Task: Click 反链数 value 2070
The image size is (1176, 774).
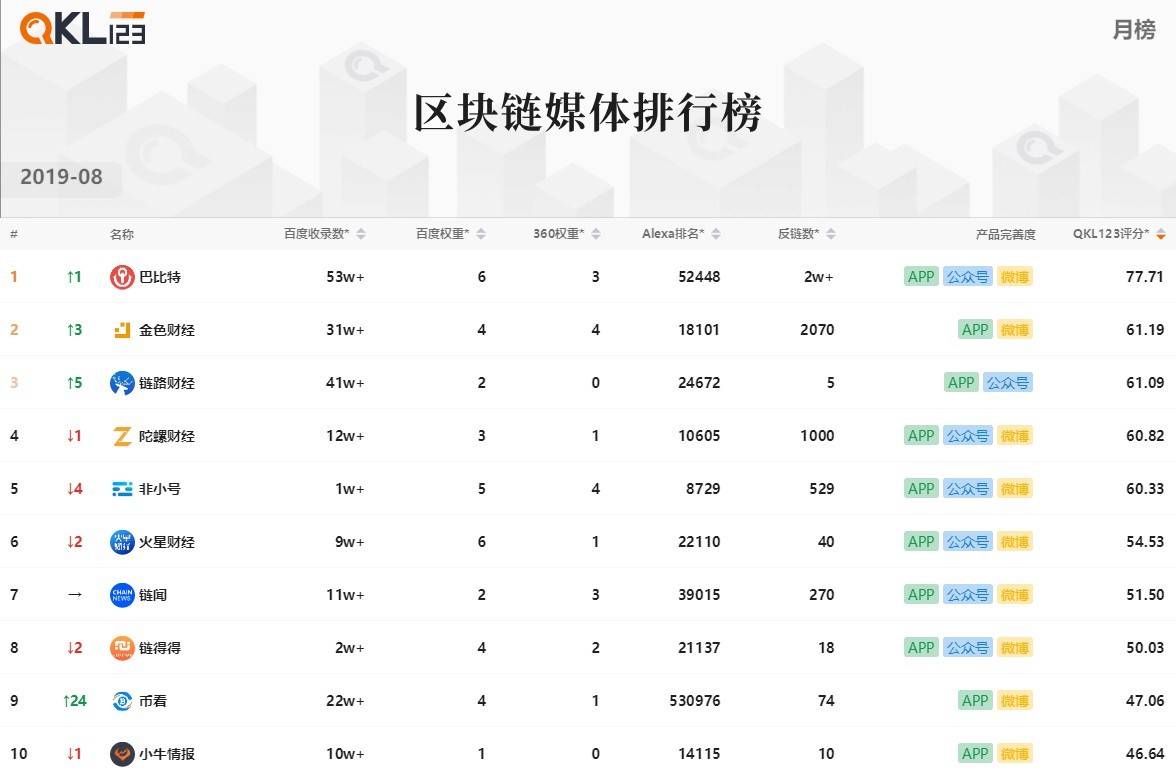Action: [817, 330]
